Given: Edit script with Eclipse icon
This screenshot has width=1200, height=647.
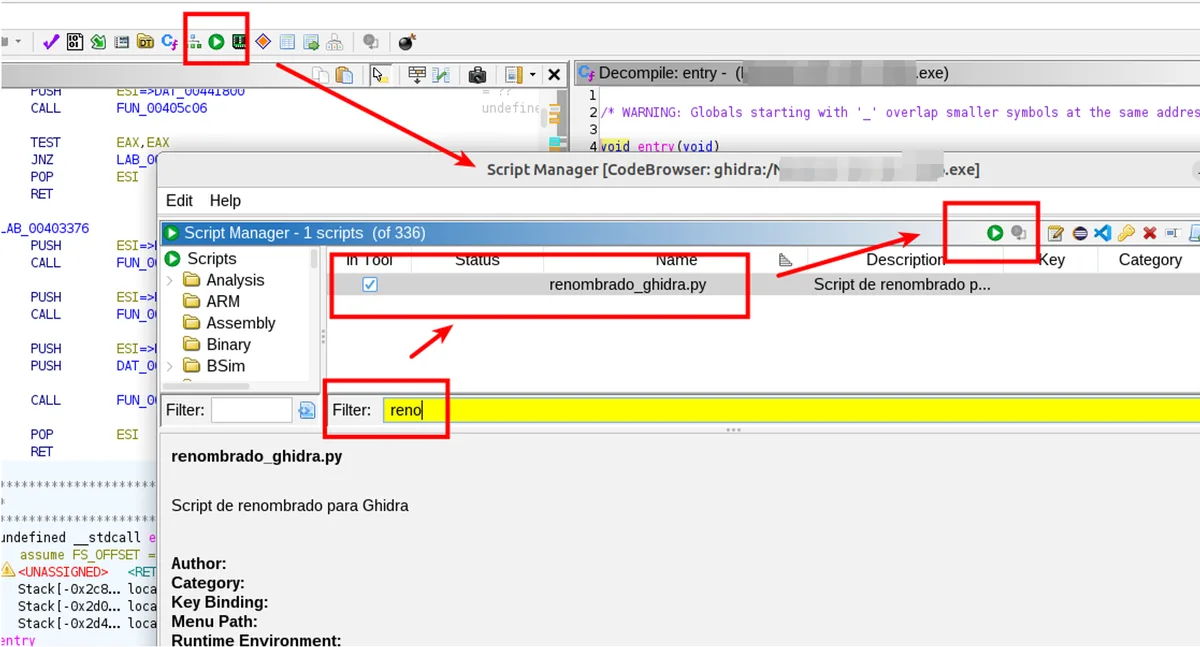Looking at the screenshot, I should point(1080,233).
